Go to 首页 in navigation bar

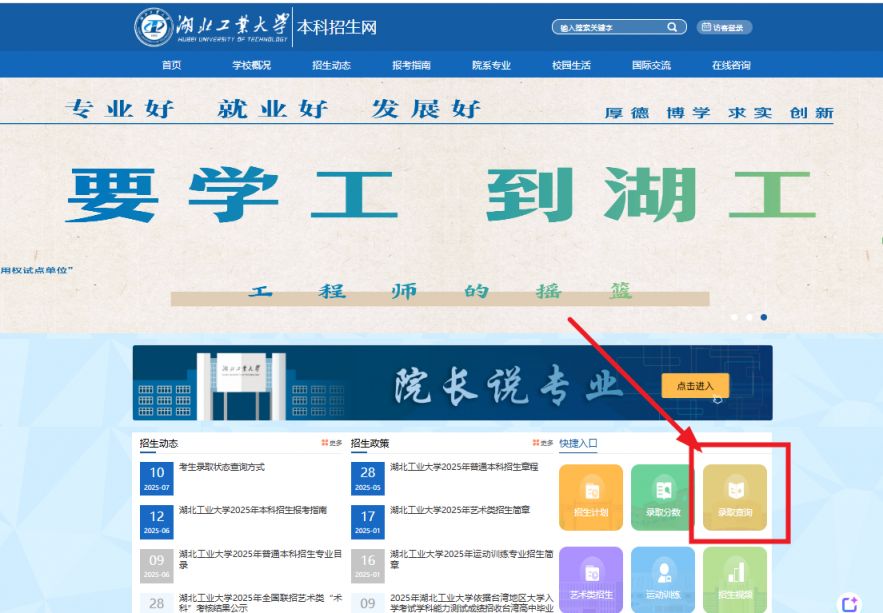171,65
